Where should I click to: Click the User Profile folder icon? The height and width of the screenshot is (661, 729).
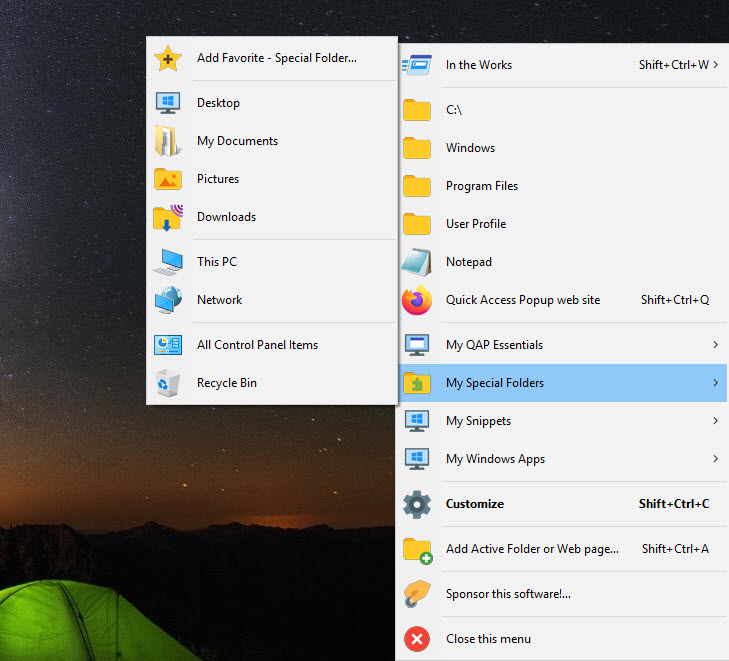(x=417, y=224)
